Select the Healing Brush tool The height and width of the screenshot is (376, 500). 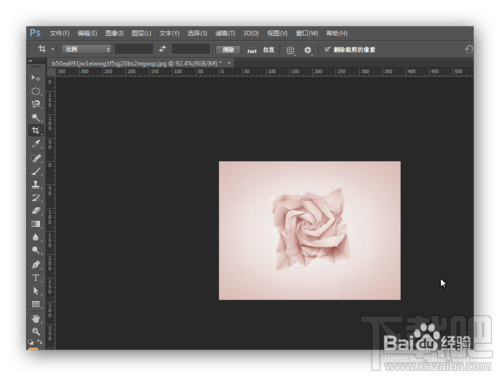[36, 158]
